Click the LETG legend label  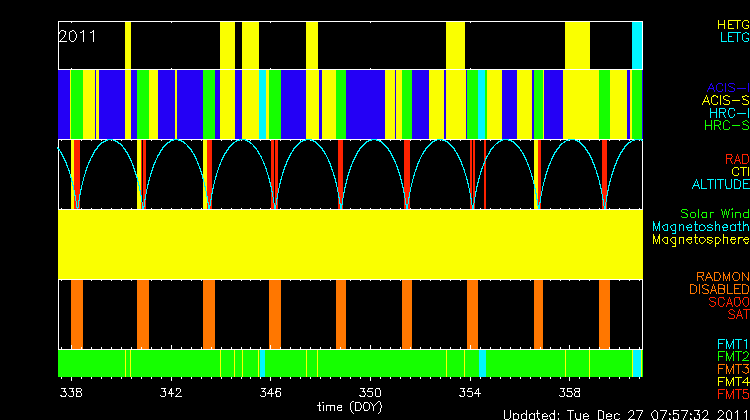pyautogui.click(x=732, y=38)
